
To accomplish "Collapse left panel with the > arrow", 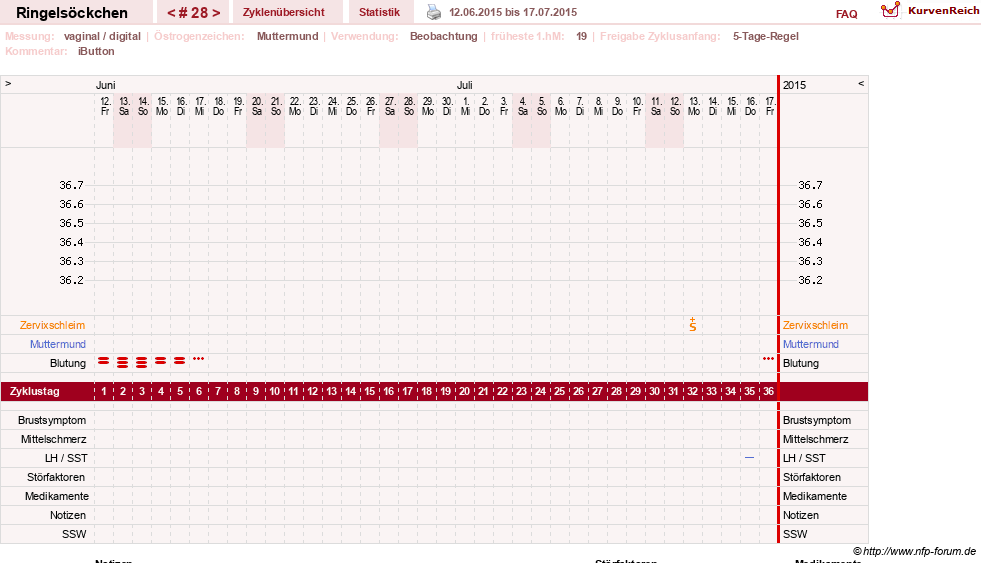I will tap(8, 83).
